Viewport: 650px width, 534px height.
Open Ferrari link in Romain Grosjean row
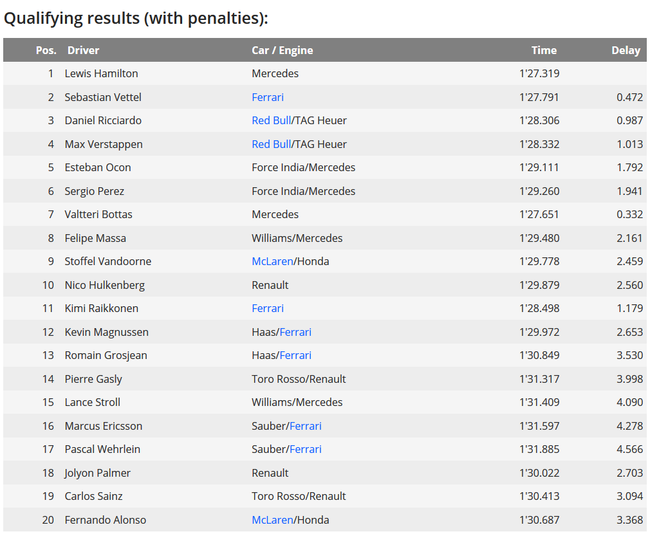click(296, 355)
